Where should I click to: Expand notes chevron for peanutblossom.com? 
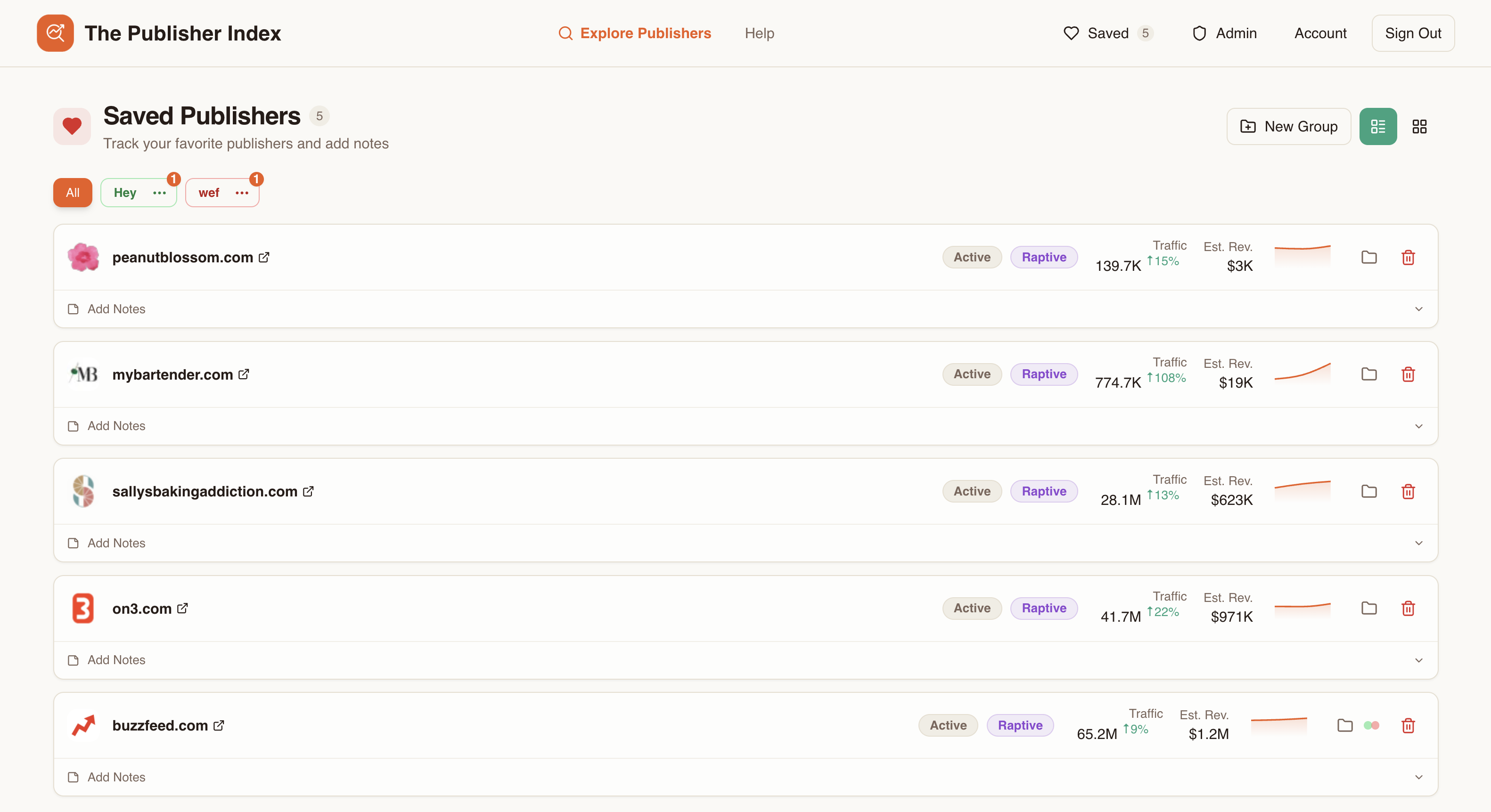point(1418,309)
